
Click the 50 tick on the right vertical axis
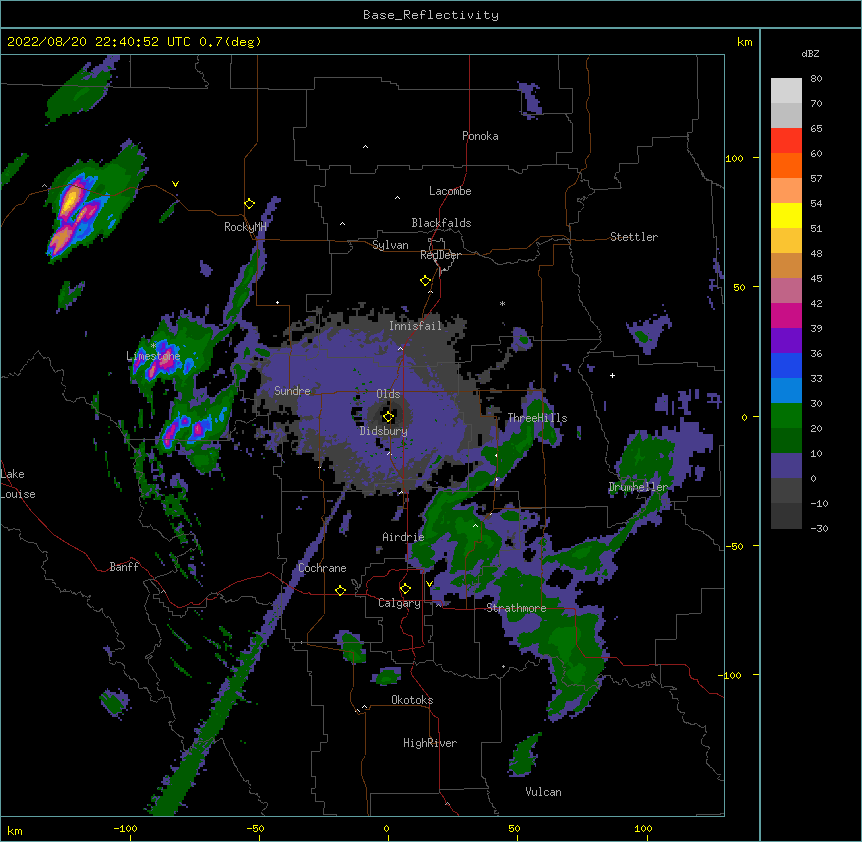739,287
